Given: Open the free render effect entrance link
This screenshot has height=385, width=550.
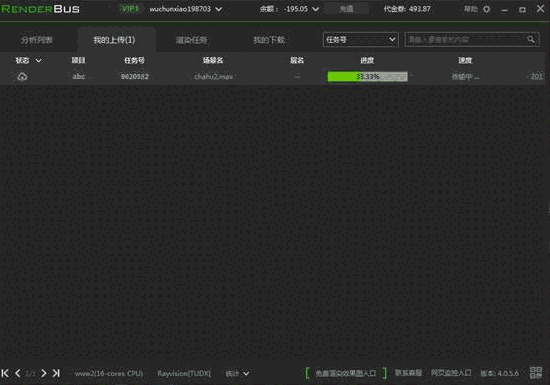Looking at the screenshot, I should click(x=346, y=373).
